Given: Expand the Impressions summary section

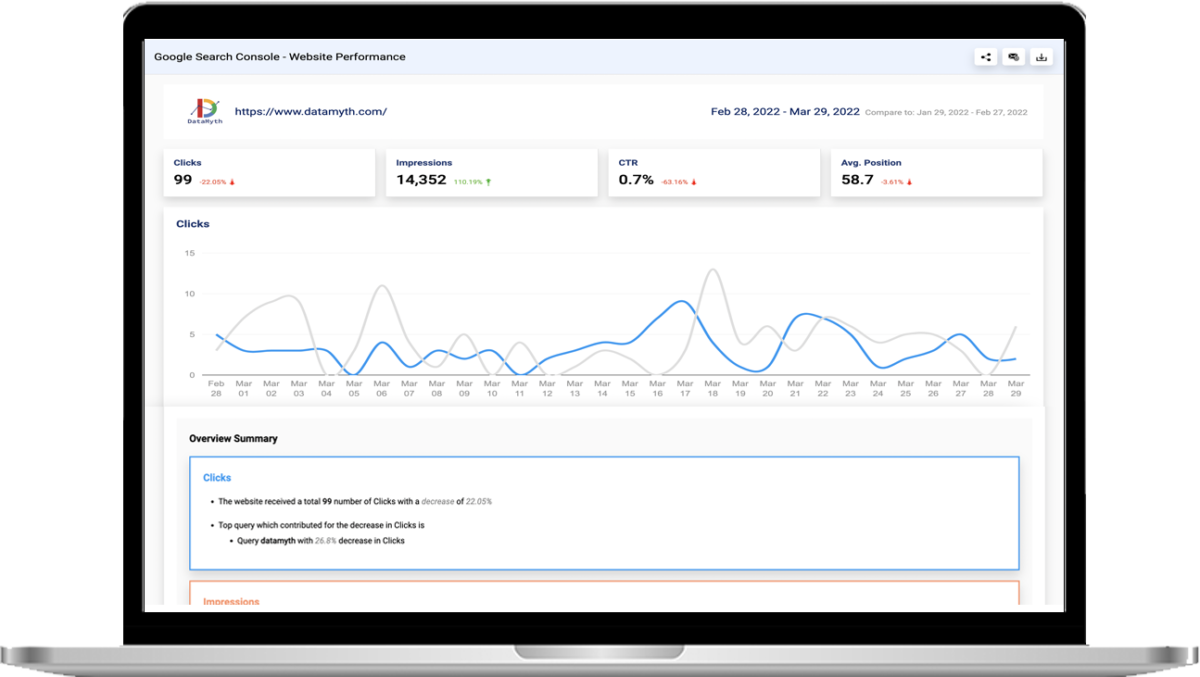Looking at the screenshot, I should (231, 601).
